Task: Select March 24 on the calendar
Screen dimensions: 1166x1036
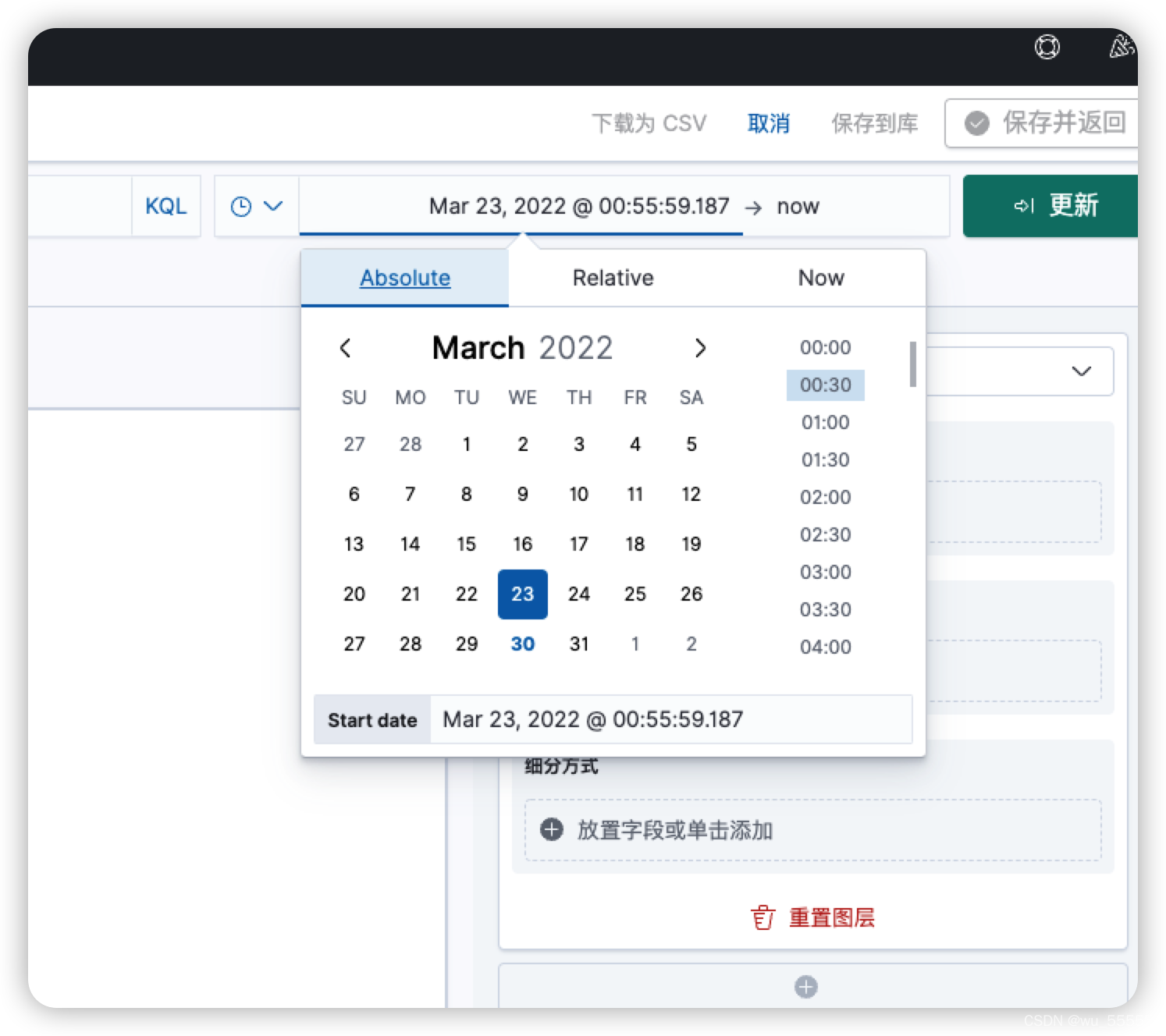Action: click(x=579, y=594)
